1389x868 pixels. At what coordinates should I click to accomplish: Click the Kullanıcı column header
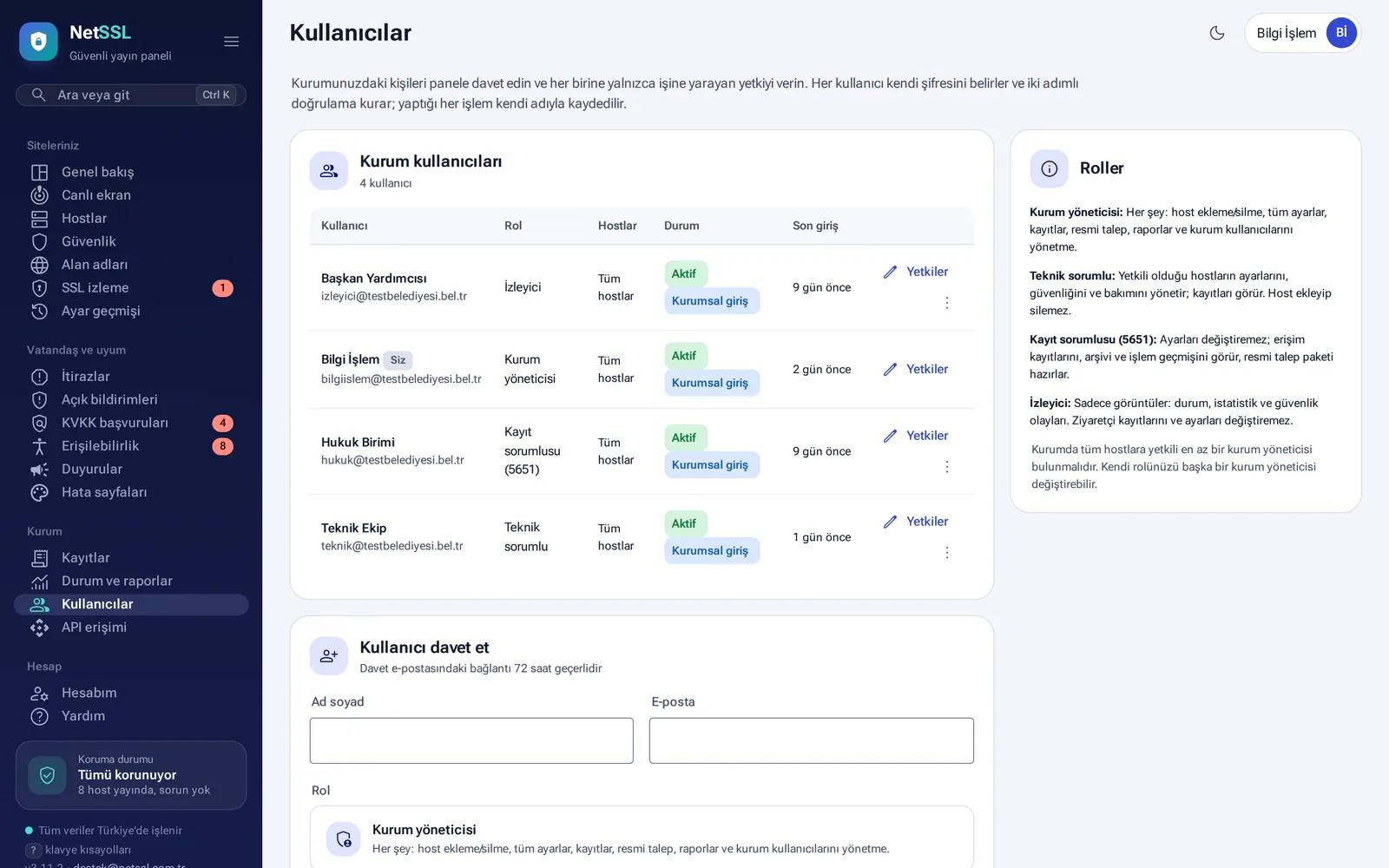point(345,226)
